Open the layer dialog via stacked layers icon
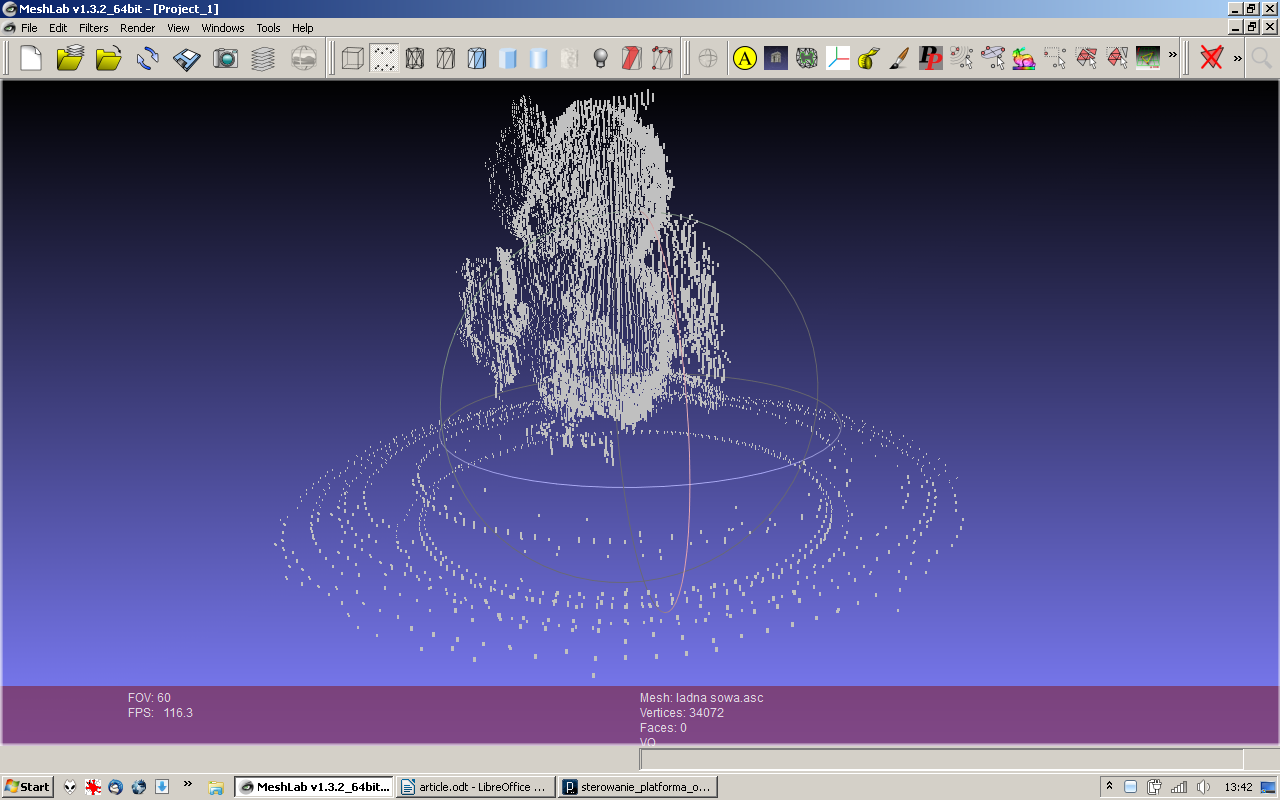Image resolution: width=1280 pixels, height=800 pixels. 262,58
